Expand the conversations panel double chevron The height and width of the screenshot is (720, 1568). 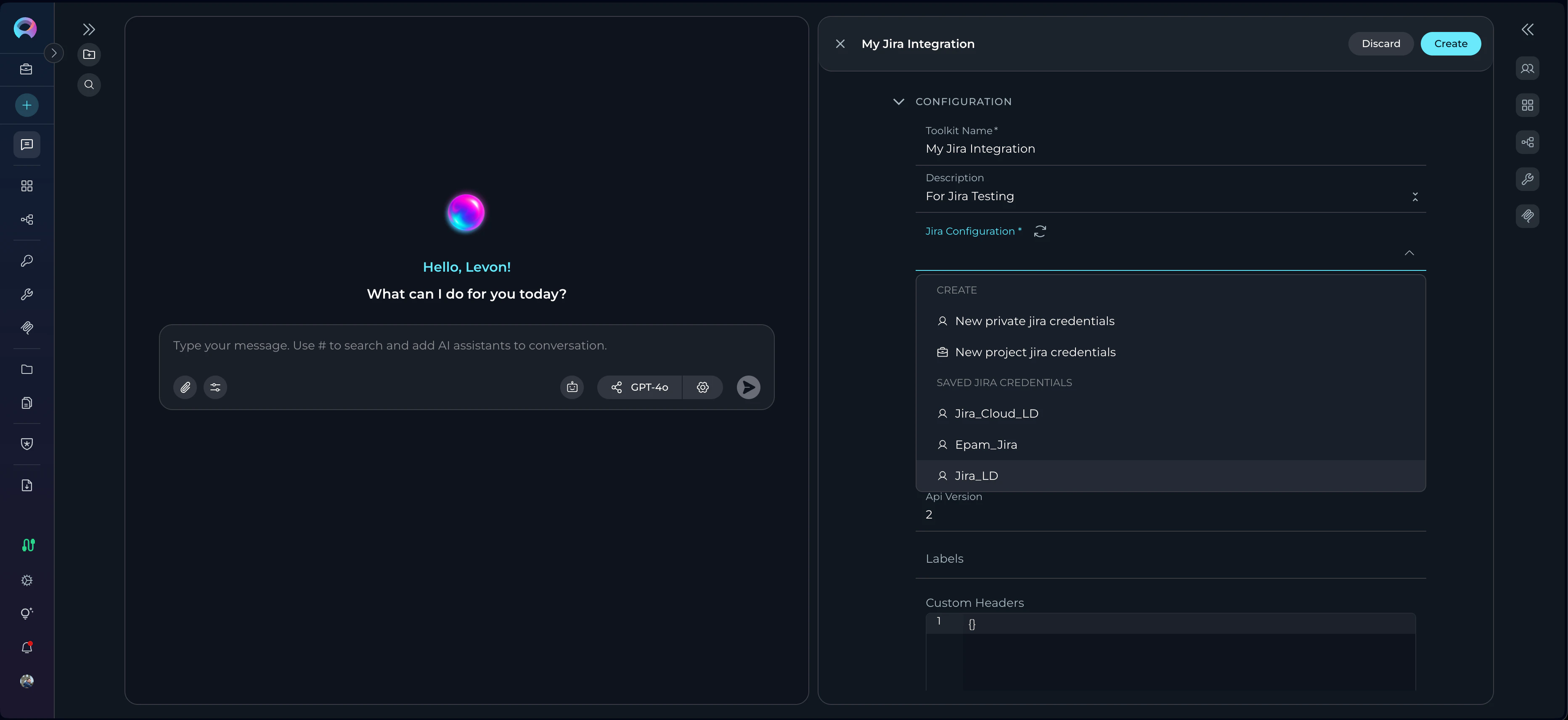pos(89,29)
